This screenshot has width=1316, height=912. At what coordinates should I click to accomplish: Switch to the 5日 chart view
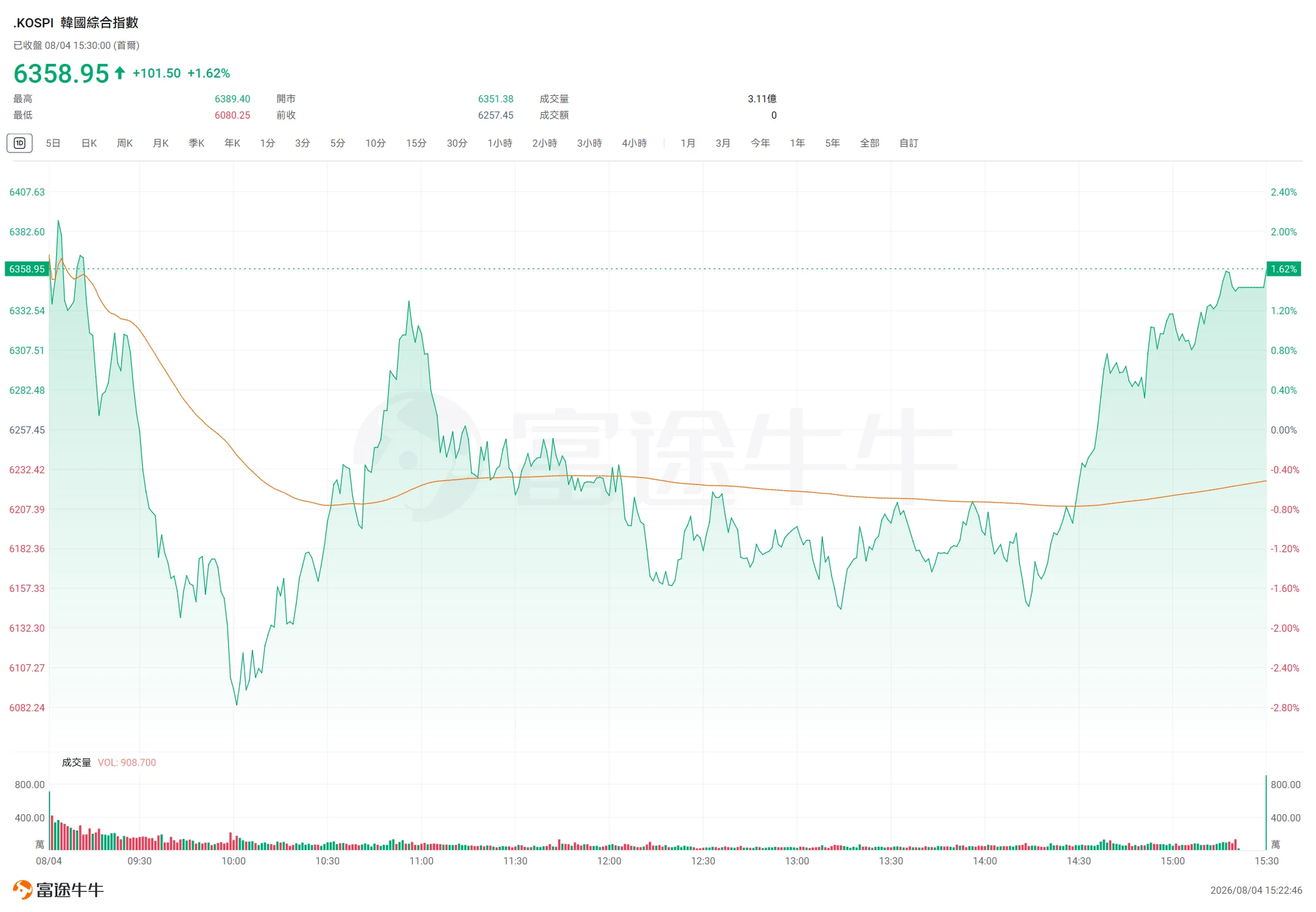[53, 143]
